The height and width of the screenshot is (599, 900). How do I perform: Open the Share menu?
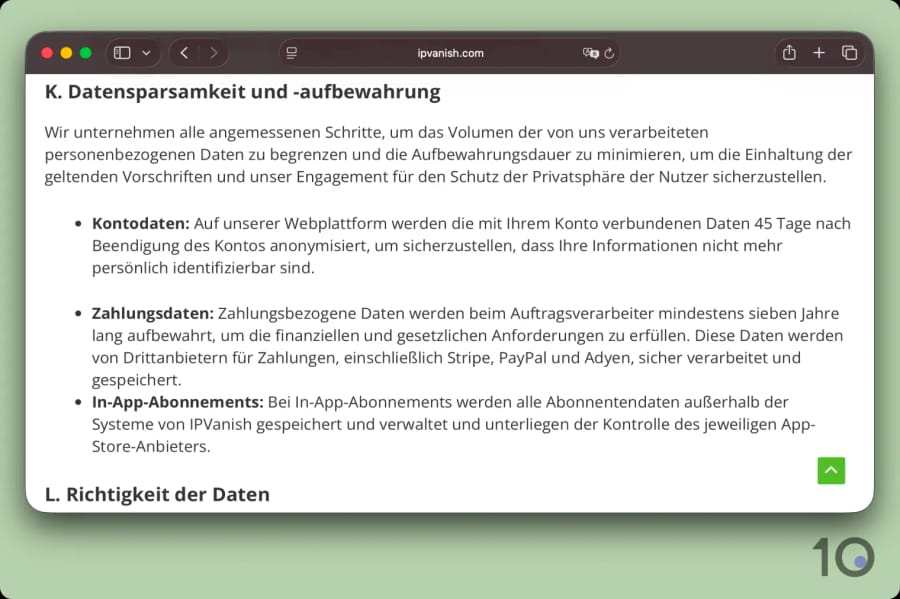pyautogui.click(x=789, y=52)
